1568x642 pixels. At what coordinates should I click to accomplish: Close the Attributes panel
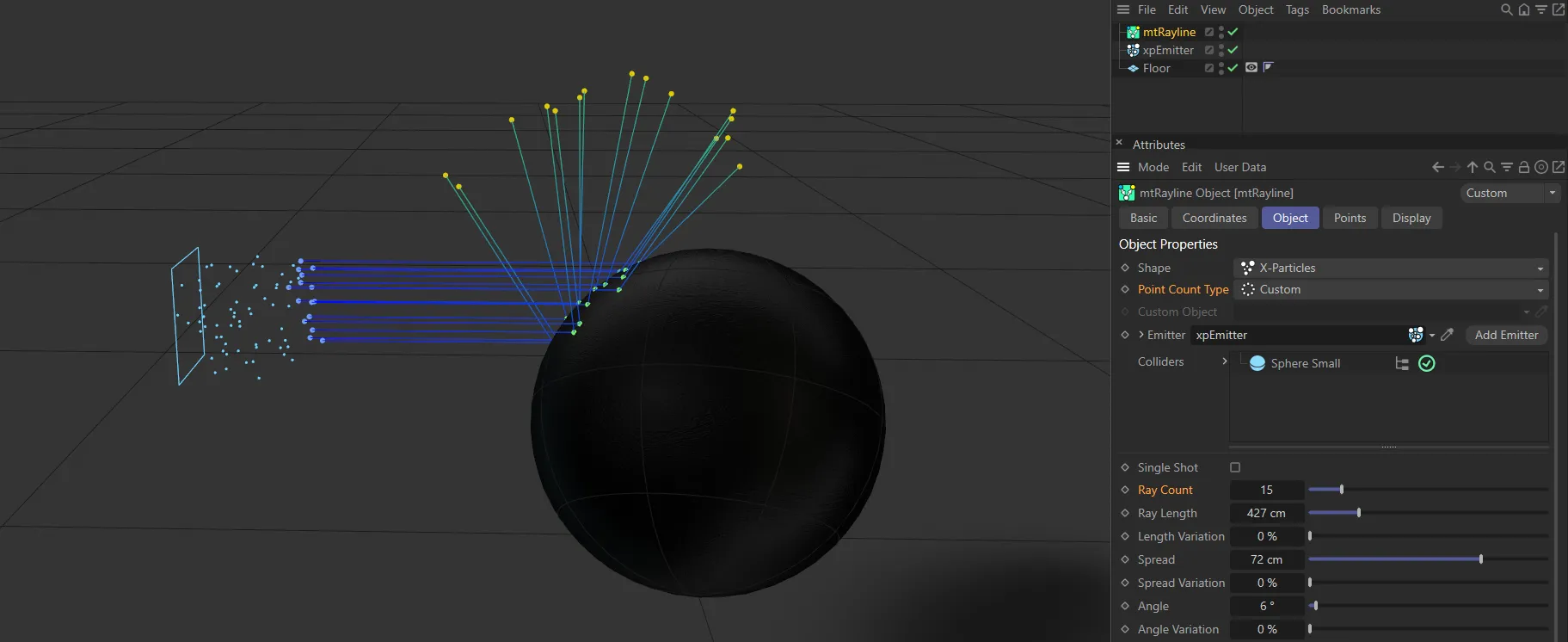coord(1119,142)
